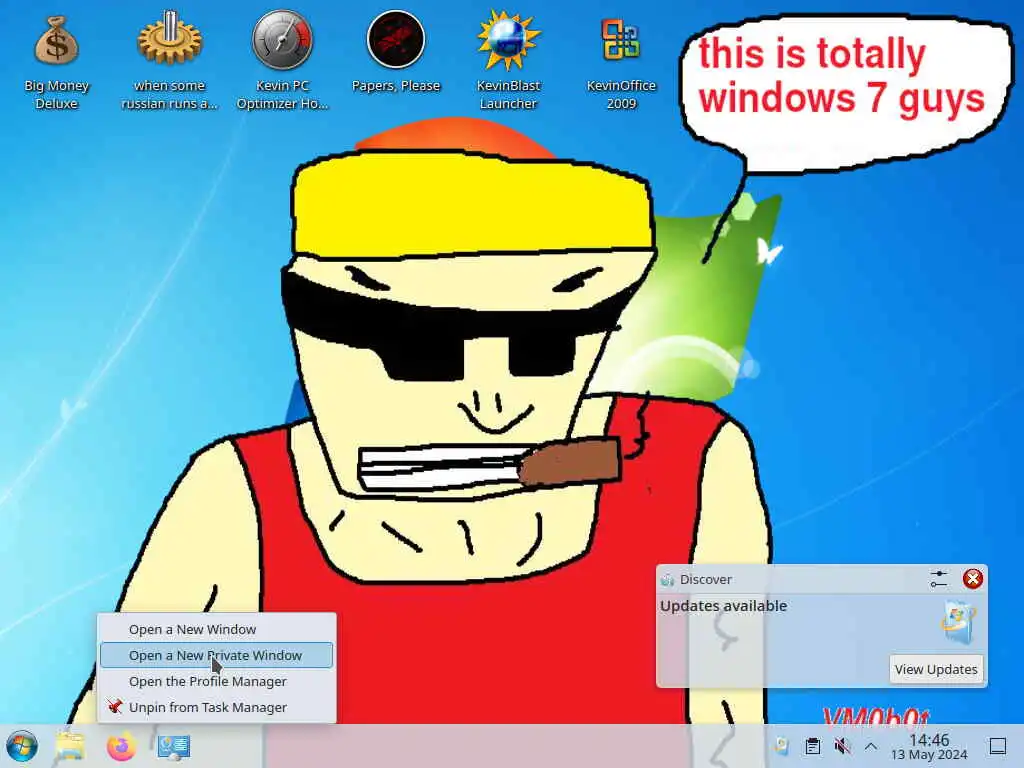
Task: Toggle the muted volume tray icon
Action: 842,746
